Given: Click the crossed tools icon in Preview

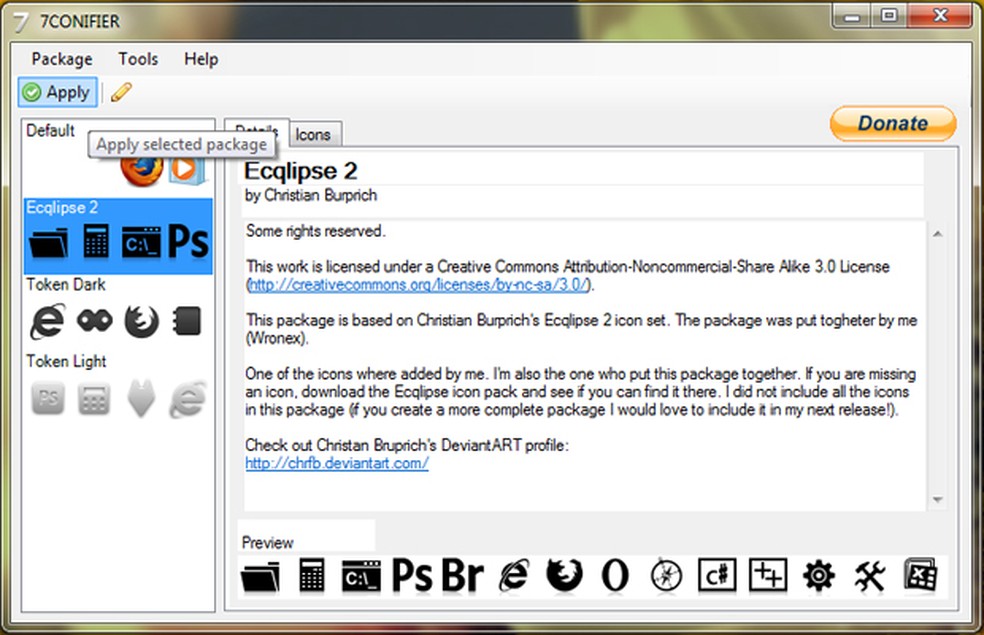Looking at the screenshot, I should coord(870,576).
